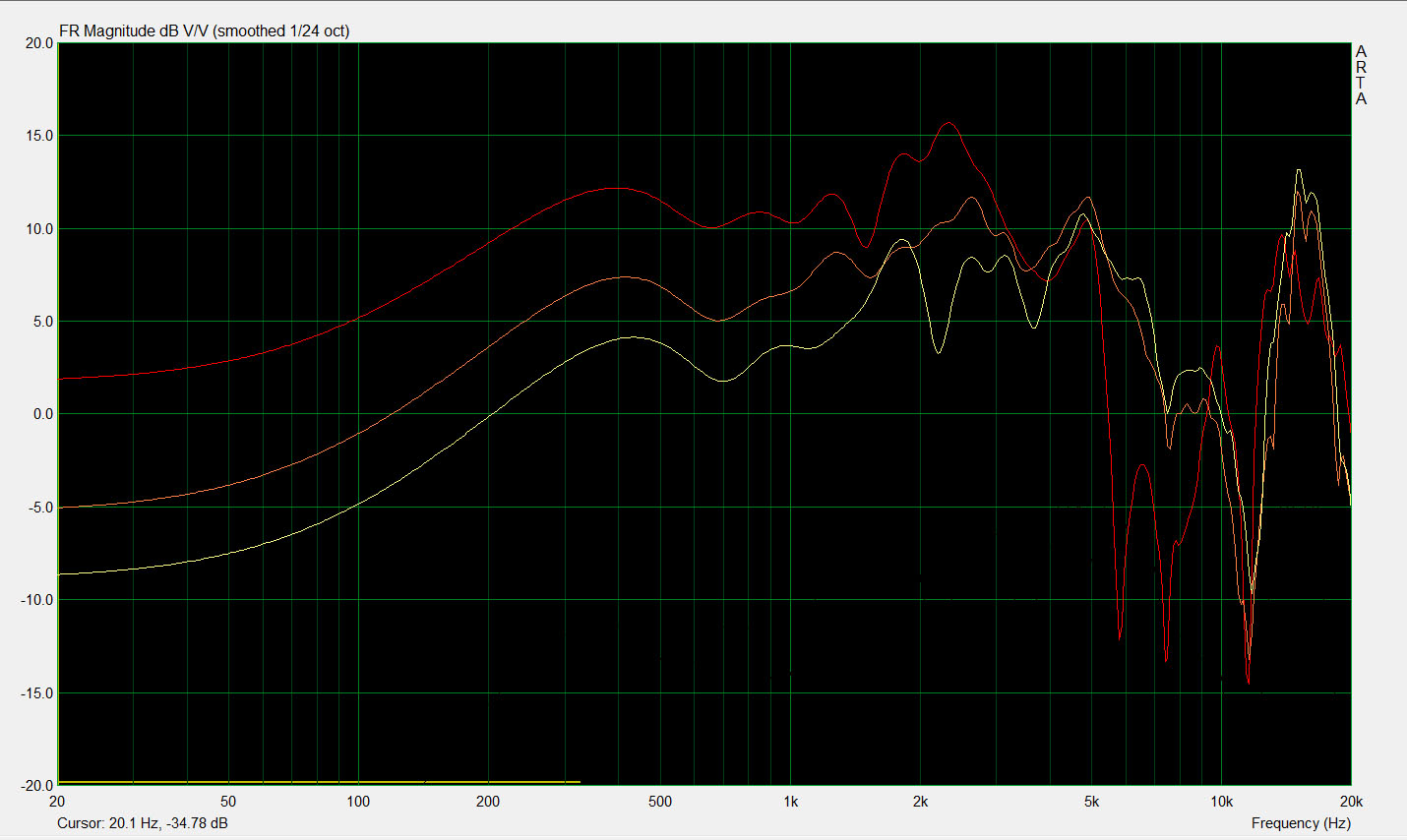This screenshot has height=840, width=1407.
Task: Click the '20k' frequency axis label
Action: tap(1351, 802)
